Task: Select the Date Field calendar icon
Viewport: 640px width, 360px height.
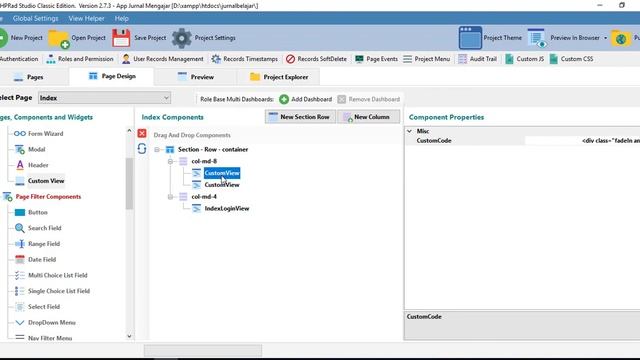Action: point(20,259)
